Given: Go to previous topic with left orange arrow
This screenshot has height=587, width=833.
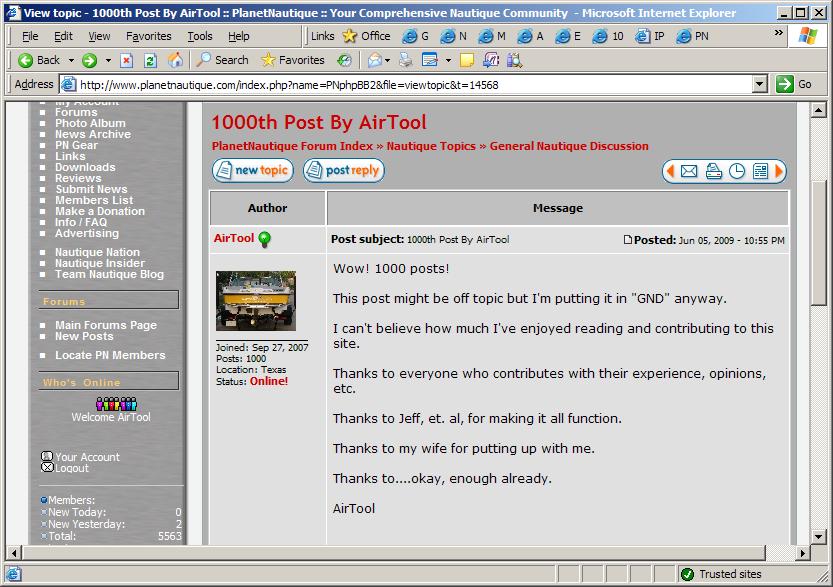Looking at the screenshot, I should click(x=671, y=172).
